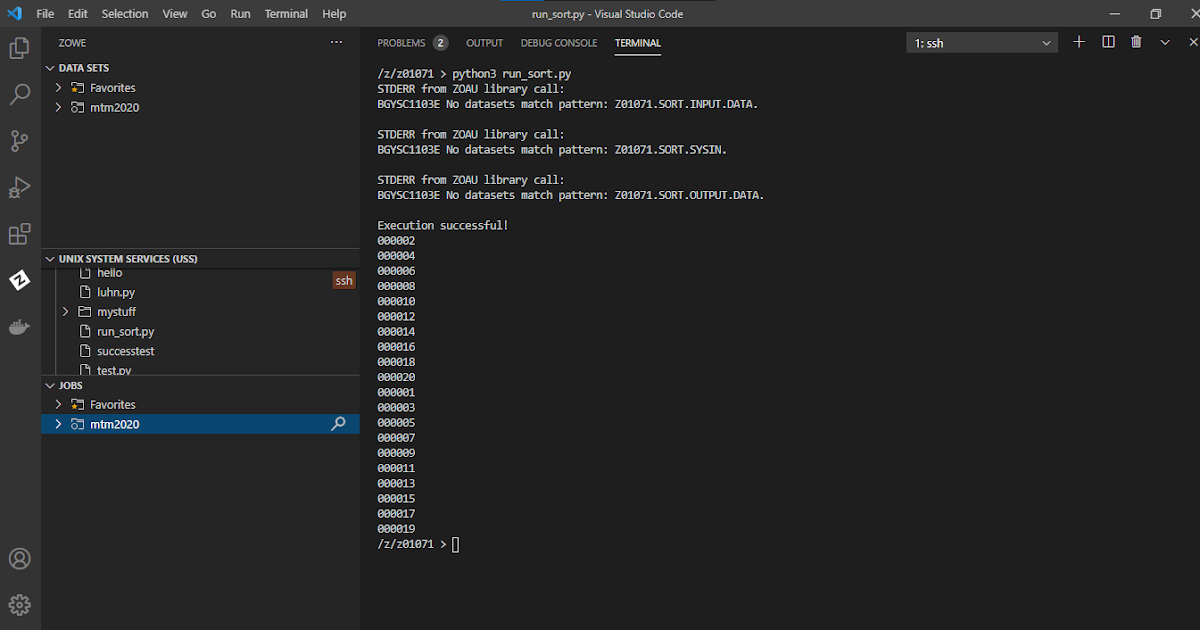Select Favorites under JOBS
This screenshot has width=1200, height=630.
(113, 404)
